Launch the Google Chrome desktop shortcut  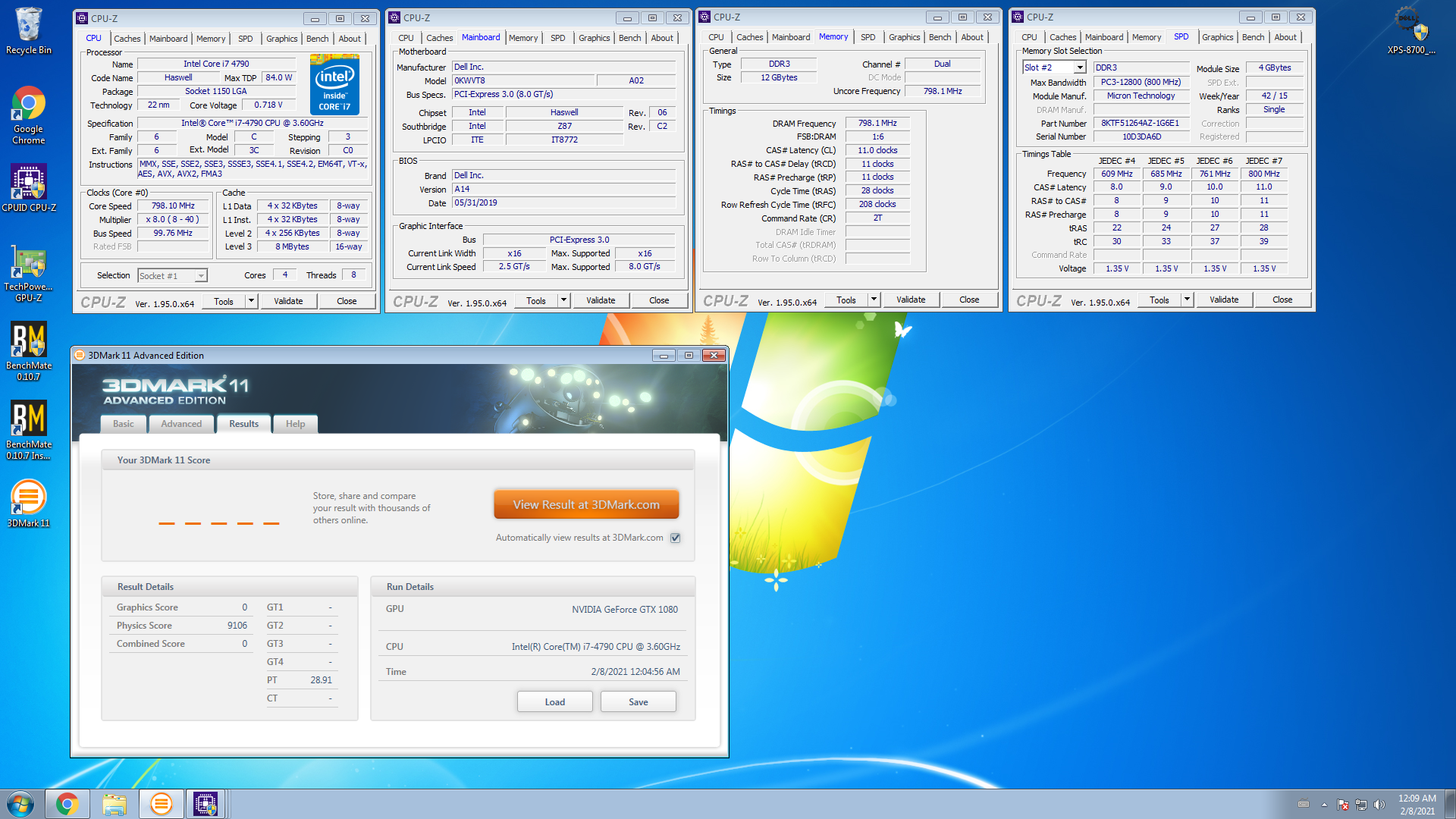click(x=29, y=115)
